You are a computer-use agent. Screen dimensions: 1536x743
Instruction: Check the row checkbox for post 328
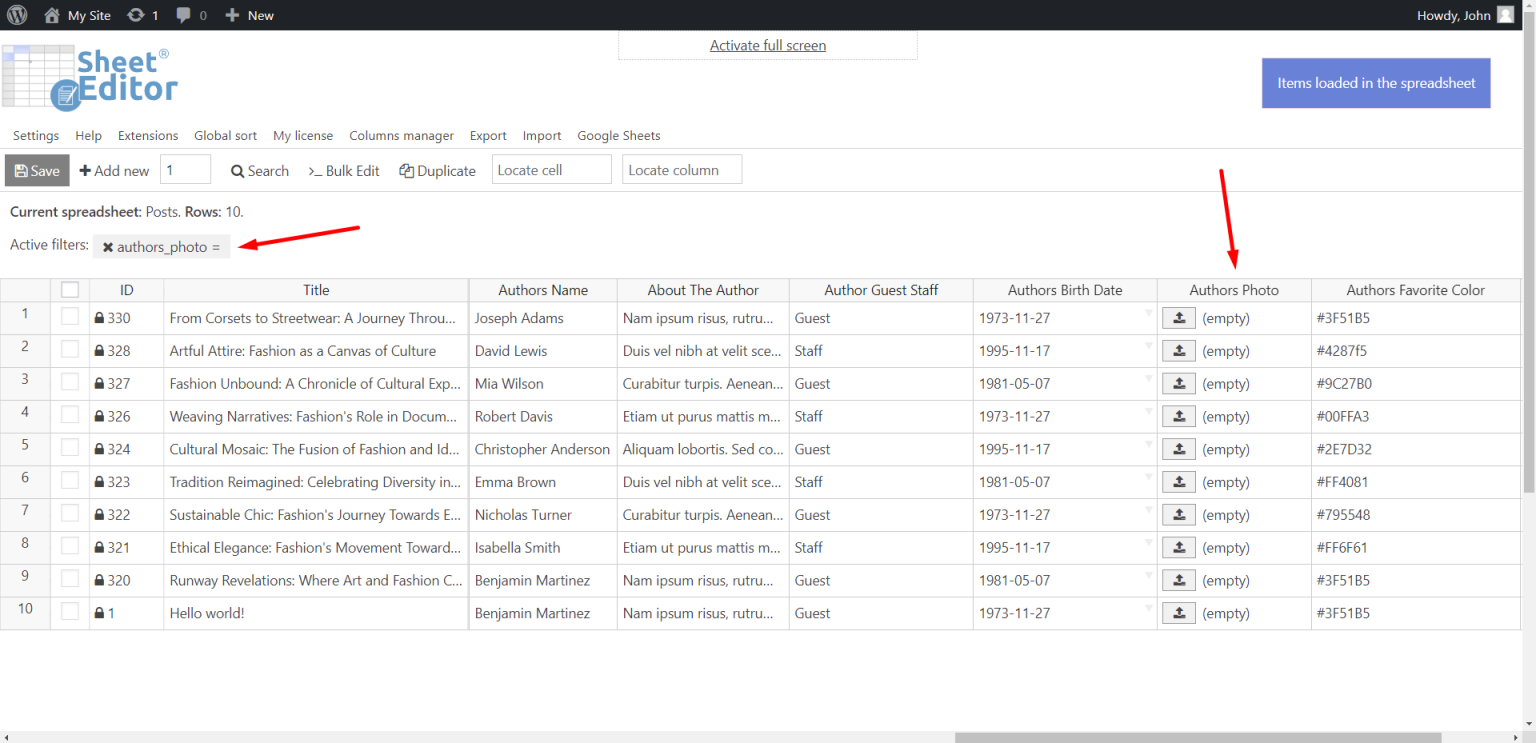click(x=69, y=350)
